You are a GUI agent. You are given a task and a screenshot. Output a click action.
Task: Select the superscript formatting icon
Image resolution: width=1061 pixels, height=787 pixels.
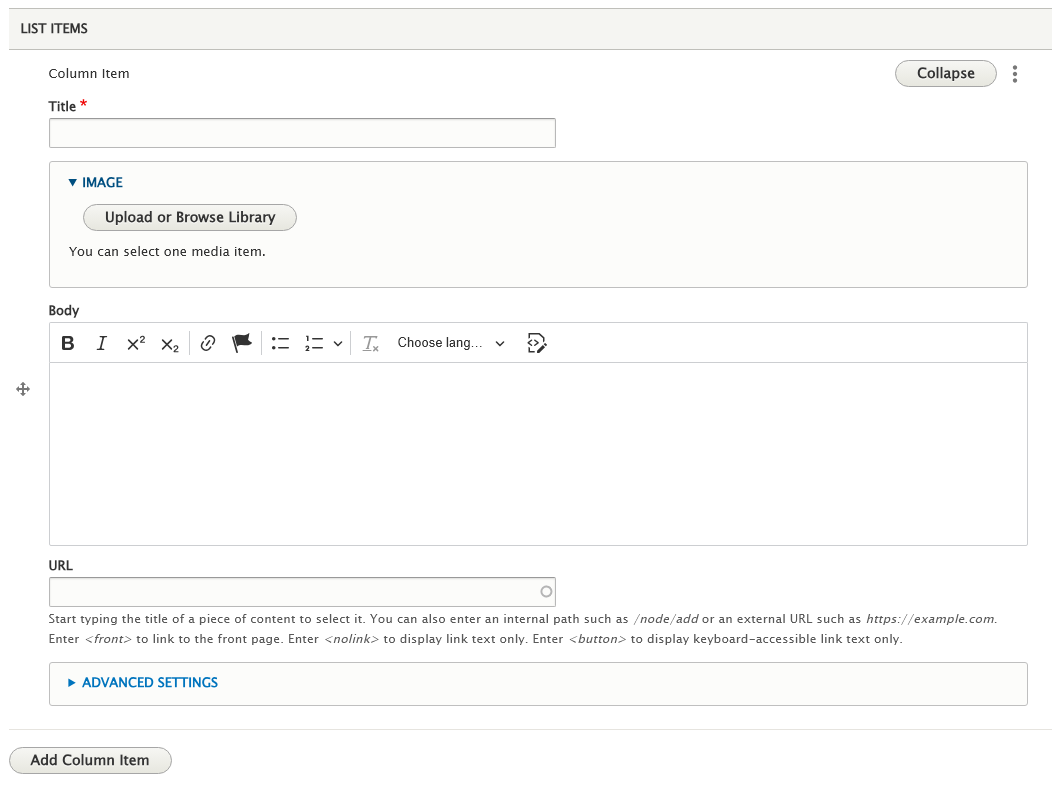click(135, 343)
